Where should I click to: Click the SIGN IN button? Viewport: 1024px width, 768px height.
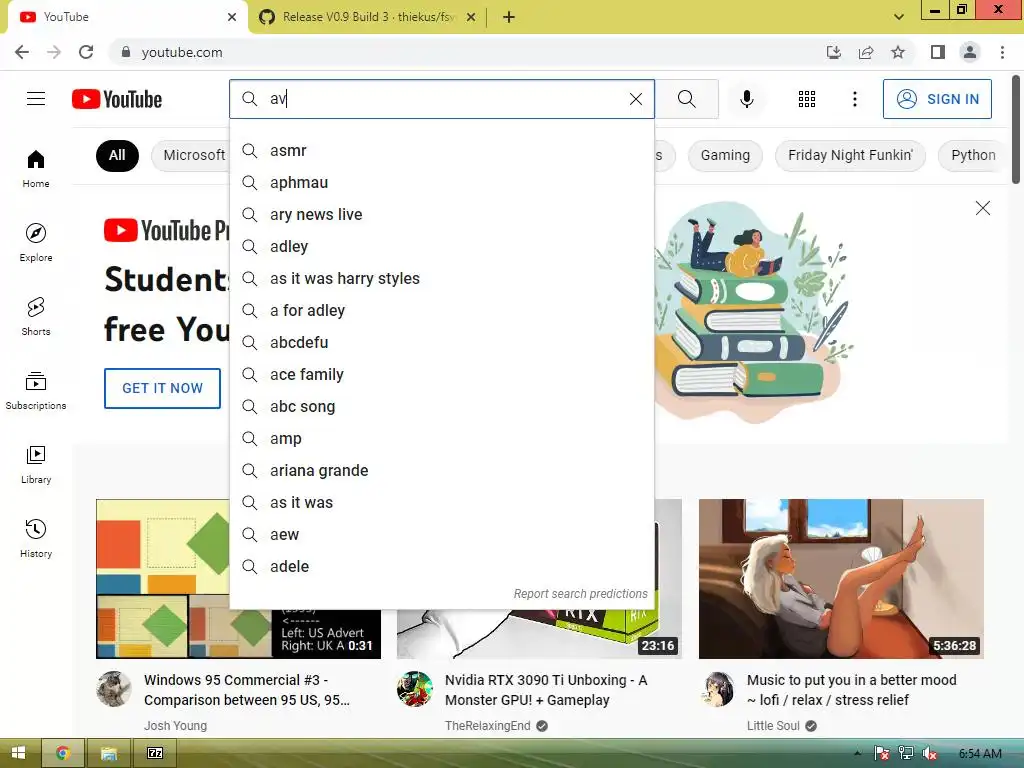tap(937, 99)
